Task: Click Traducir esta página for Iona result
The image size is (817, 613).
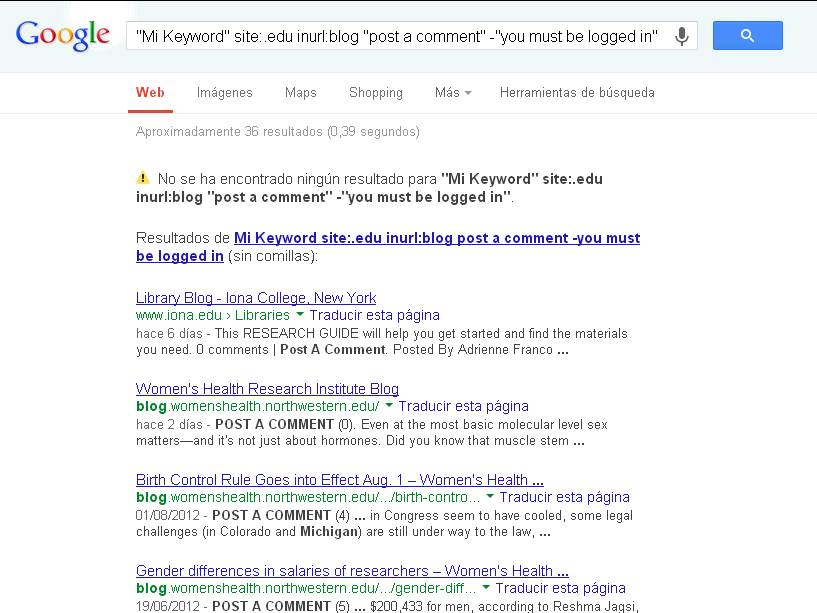Action: (x=375, y=315)
